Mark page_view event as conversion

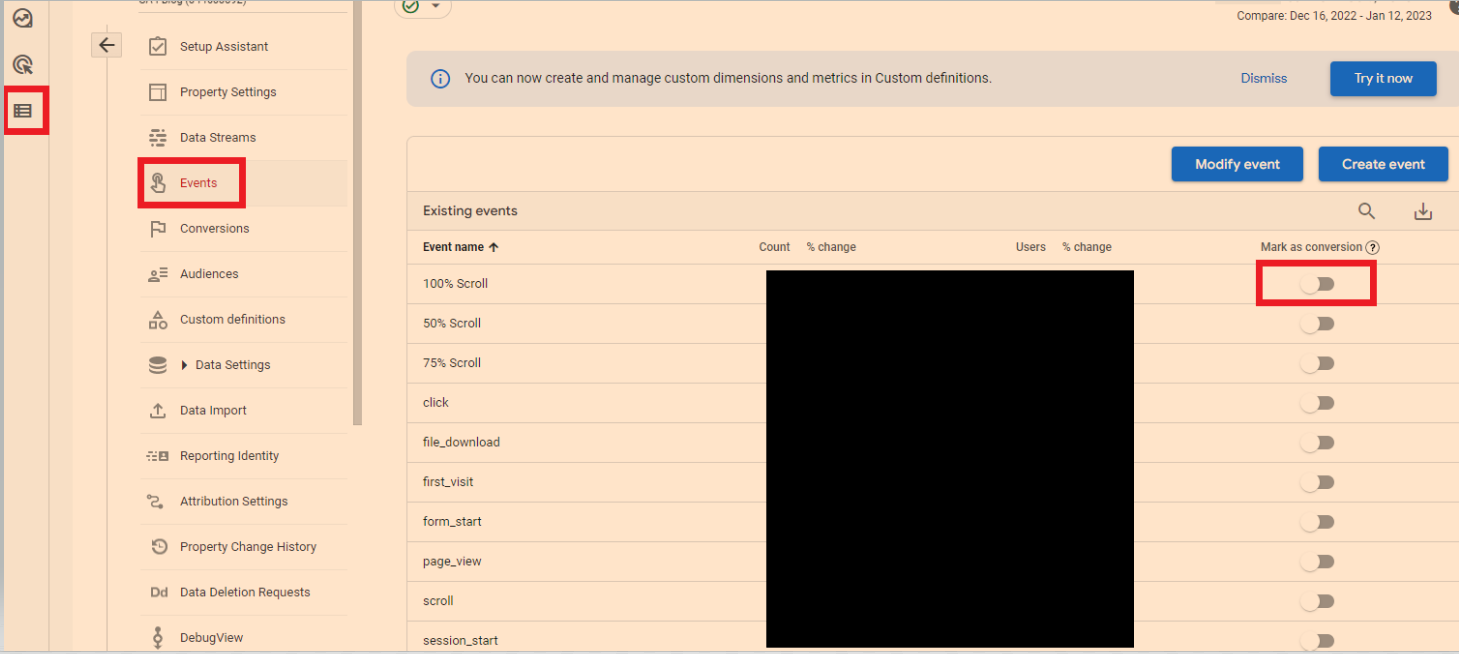(1317, 562)
